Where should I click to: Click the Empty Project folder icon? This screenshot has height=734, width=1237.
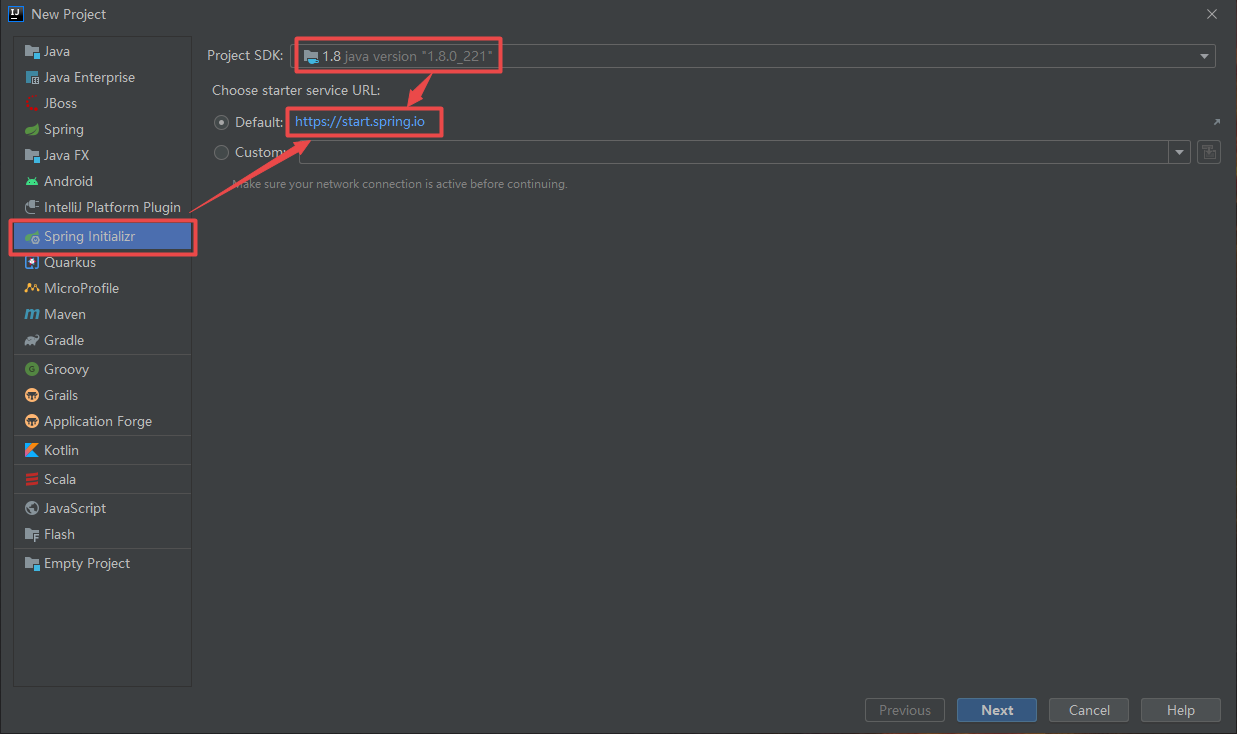32,563
